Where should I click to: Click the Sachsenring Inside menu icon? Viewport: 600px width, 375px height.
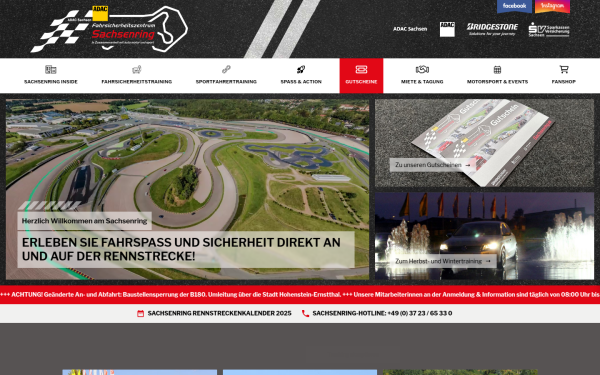click(51, 69)
